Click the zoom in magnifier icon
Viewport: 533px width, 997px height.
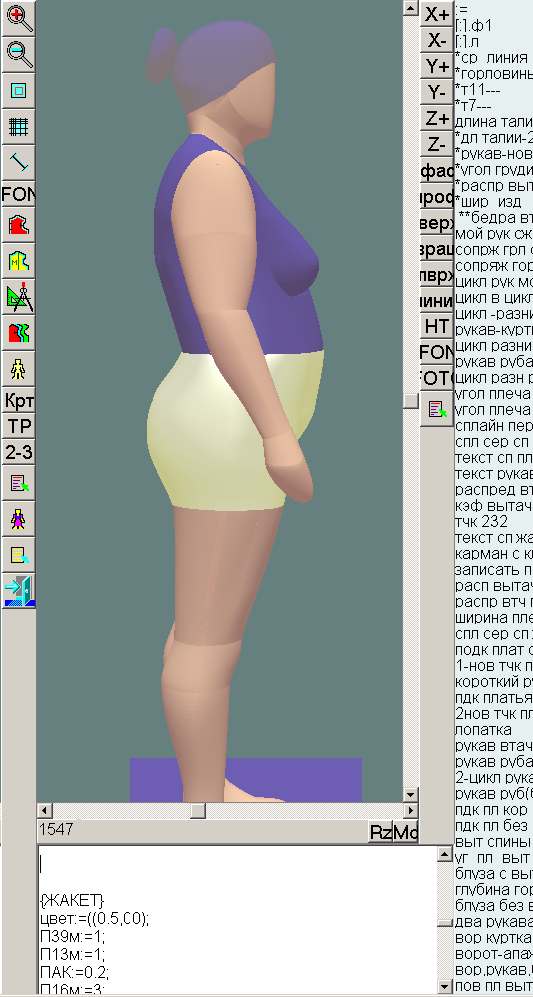tap(18, 17)
